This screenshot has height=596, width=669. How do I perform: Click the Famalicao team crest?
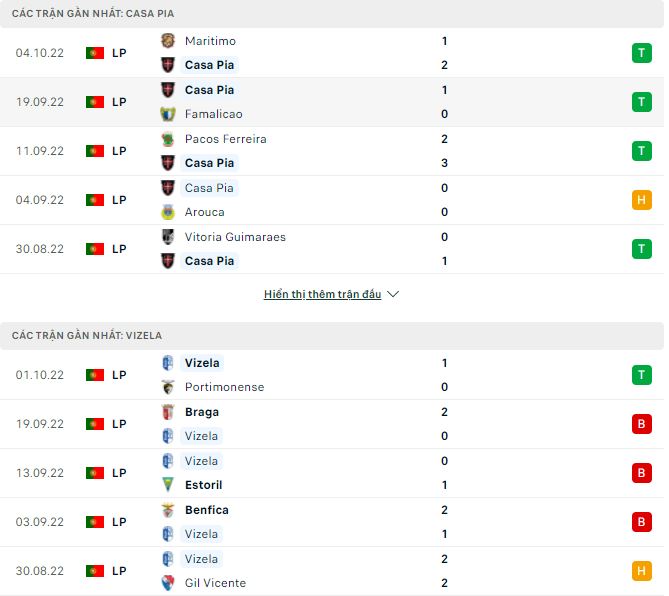[x=168, y=114]
